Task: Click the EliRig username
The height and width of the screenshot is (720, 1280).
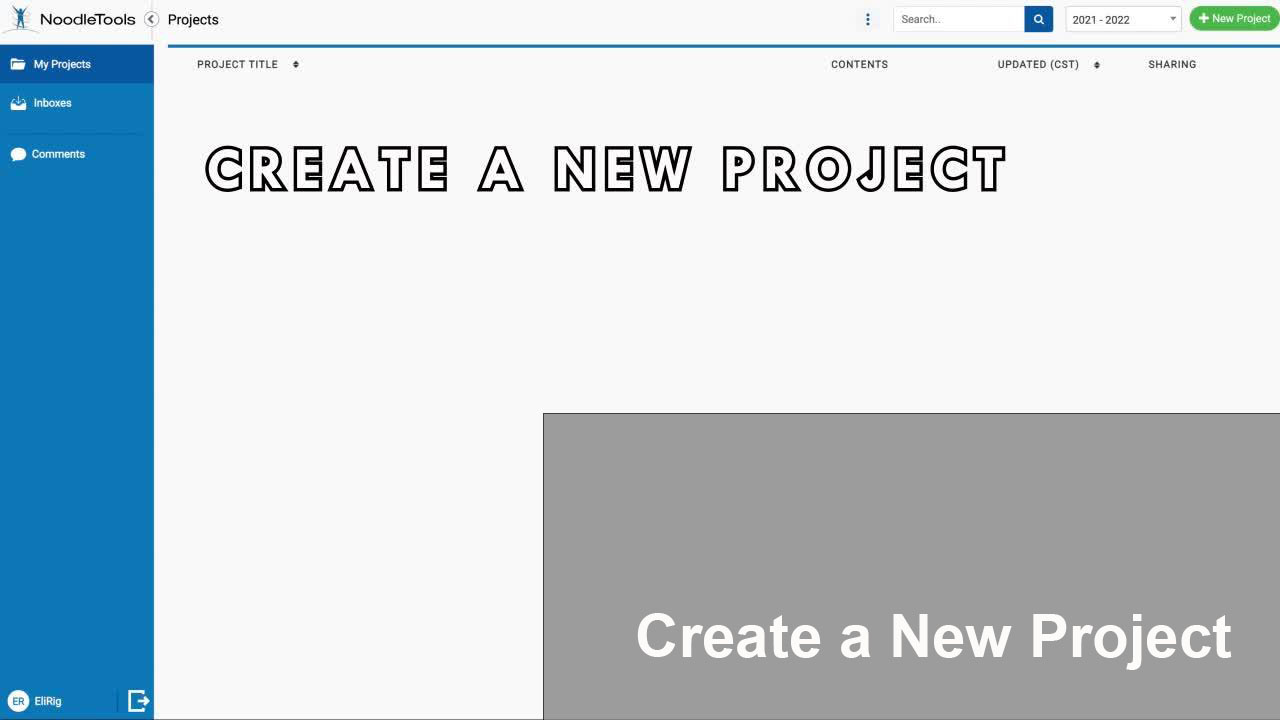Action: (48, 701)
